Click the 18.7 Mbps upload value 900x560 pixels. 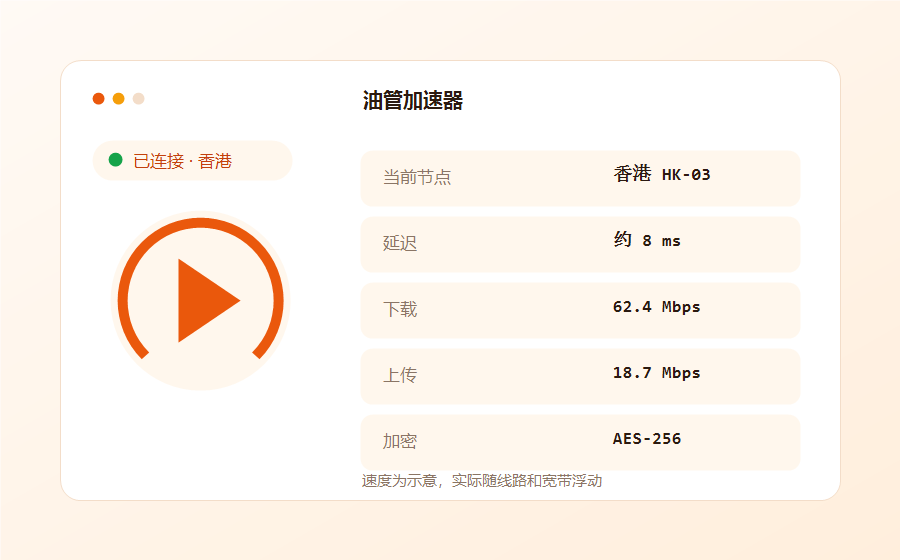click(x=657, y=373)
